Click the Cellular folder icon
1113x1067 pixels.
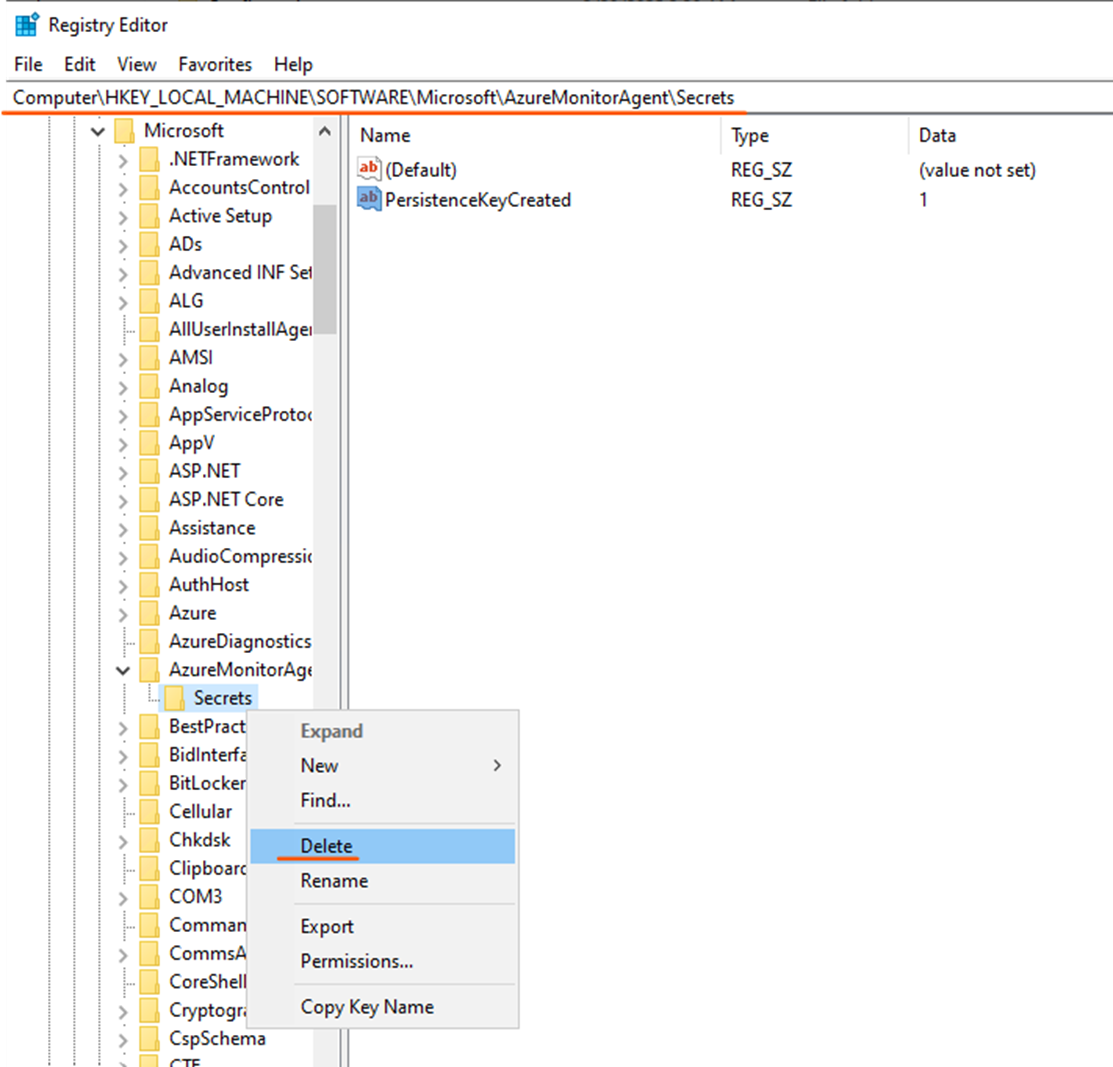(149, 811)
